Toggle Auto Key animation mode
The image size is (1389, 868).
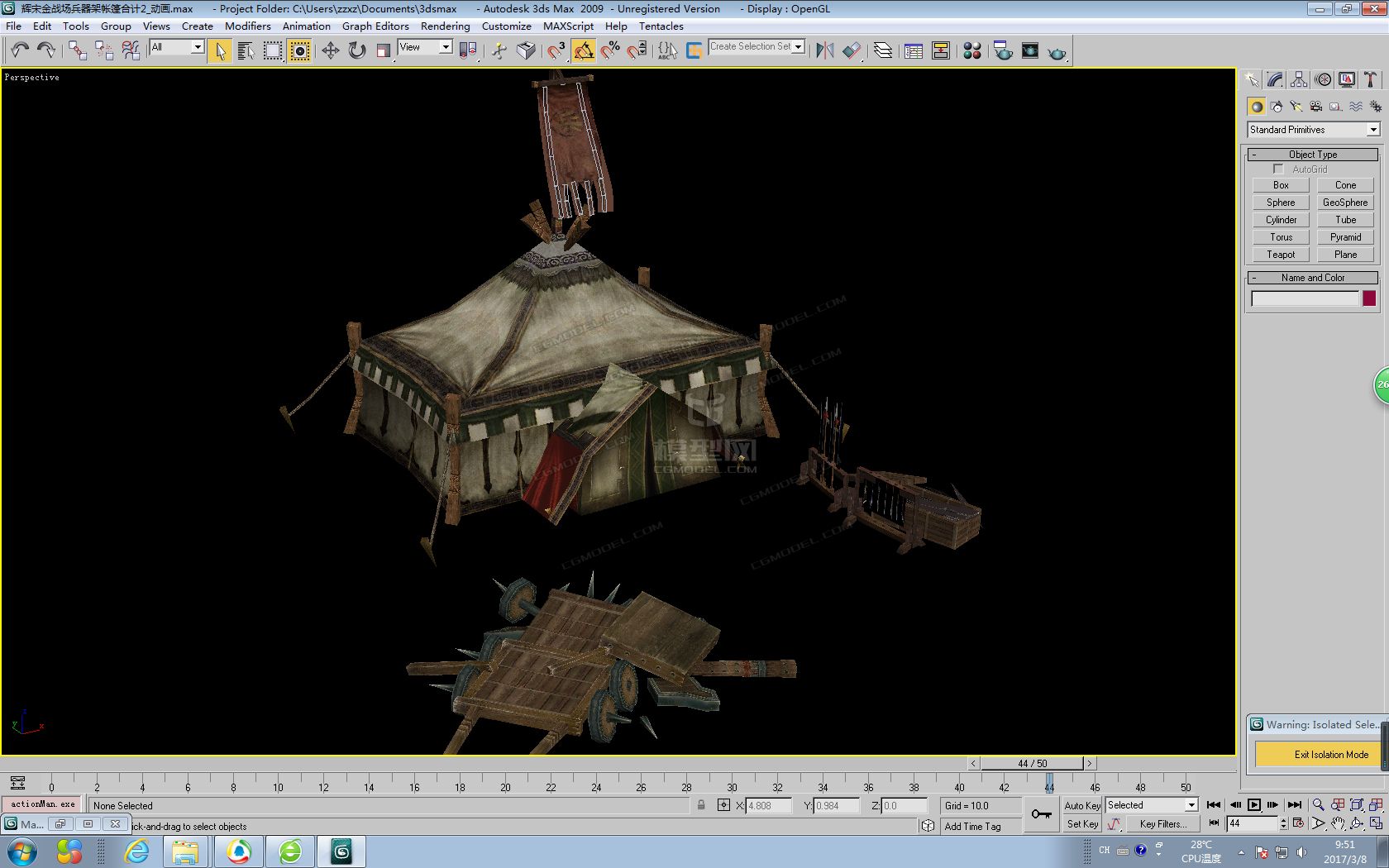coord(1081,805)
